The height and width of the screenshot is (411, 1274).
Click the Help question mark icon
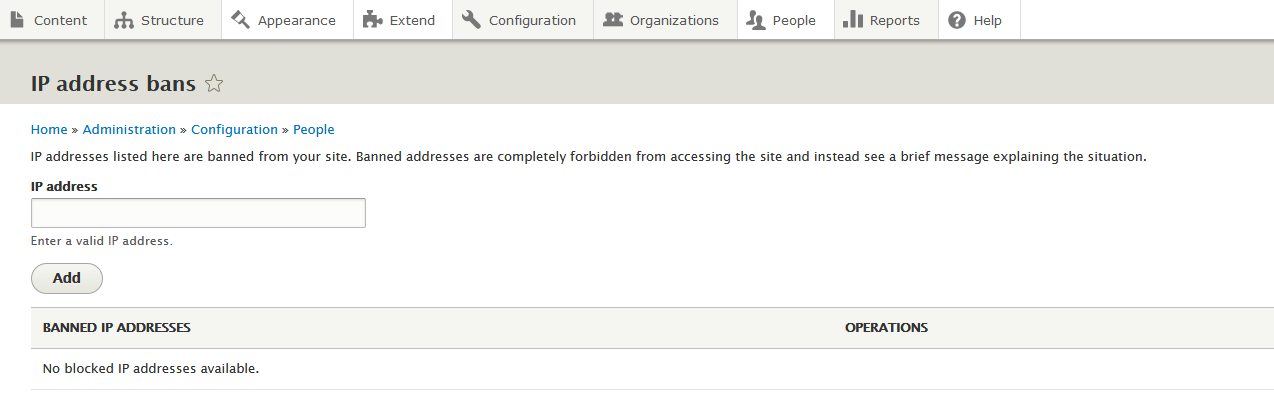957,20
